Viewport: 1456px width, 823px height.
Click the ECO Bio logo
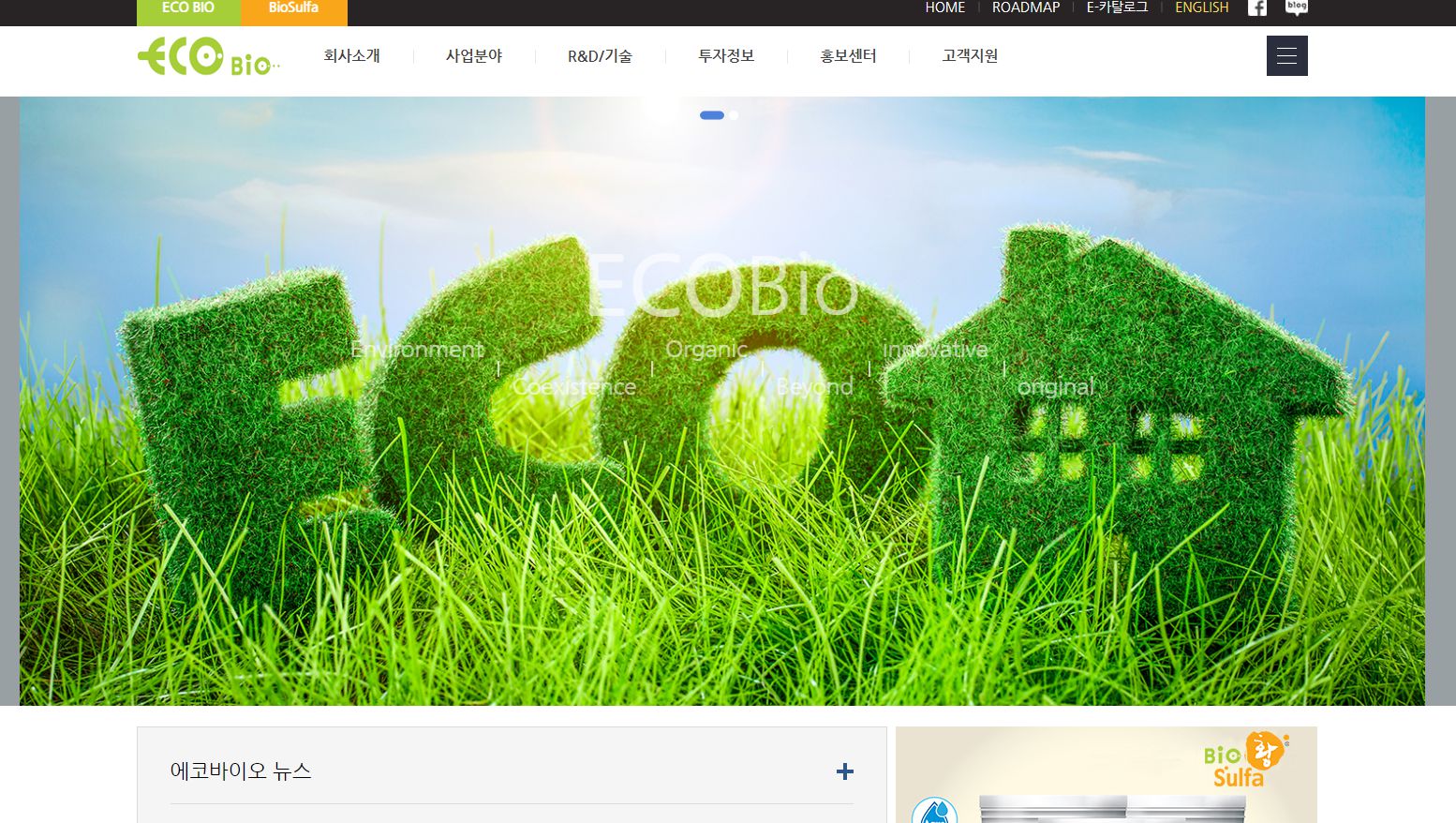click(206, 58)
